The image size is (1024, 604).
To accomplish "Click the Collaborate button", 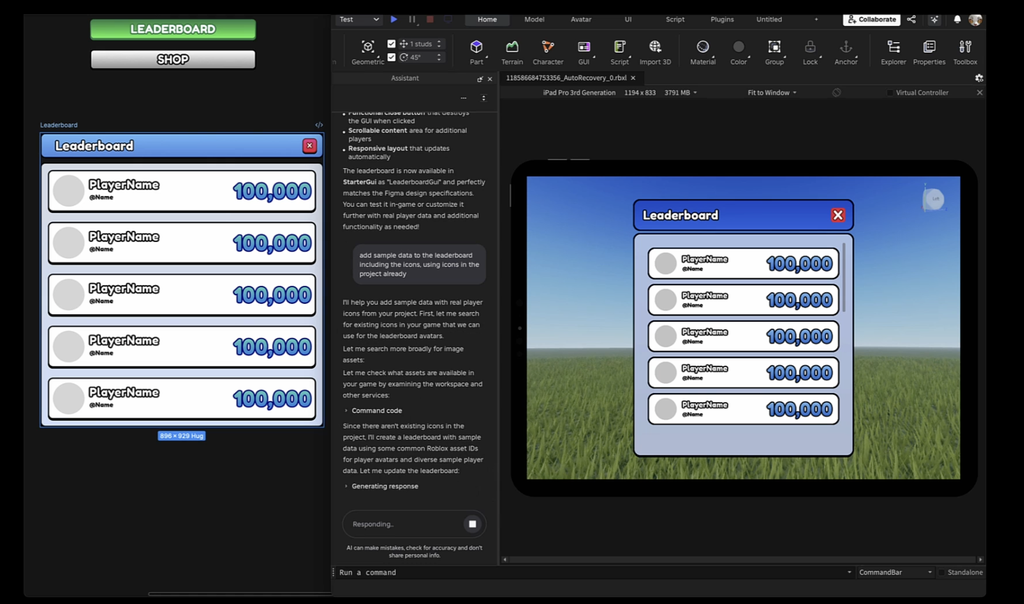I will pos(872,19).
